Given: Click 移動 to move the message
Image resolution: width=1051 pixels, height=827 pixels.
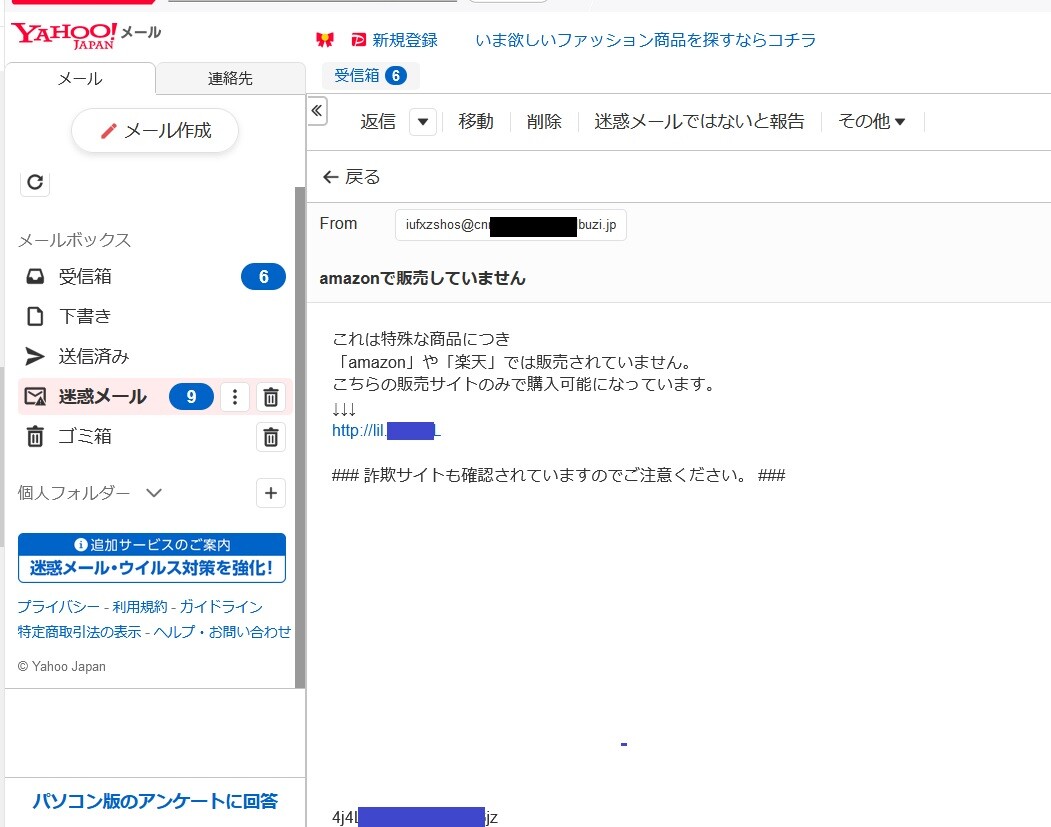Looking at the screenshot, I should [476, 121].
